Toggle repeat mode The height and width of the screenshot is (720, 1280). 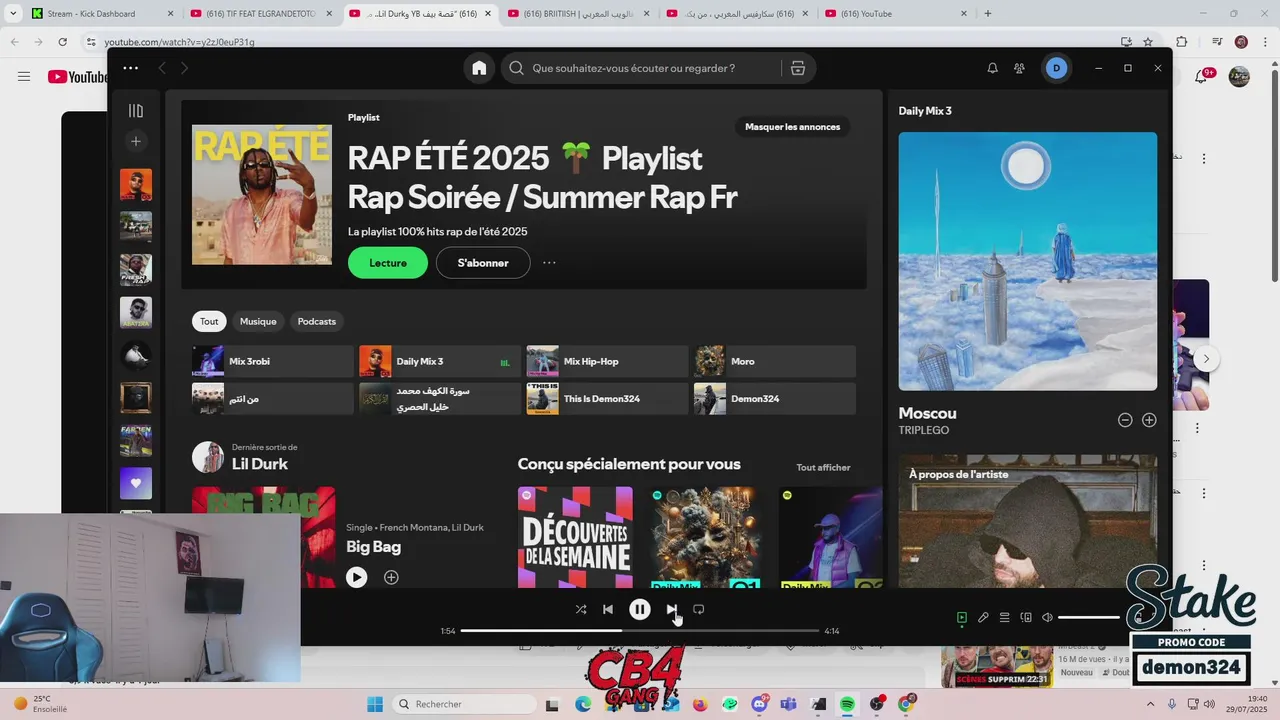click(x=699, y=609)
